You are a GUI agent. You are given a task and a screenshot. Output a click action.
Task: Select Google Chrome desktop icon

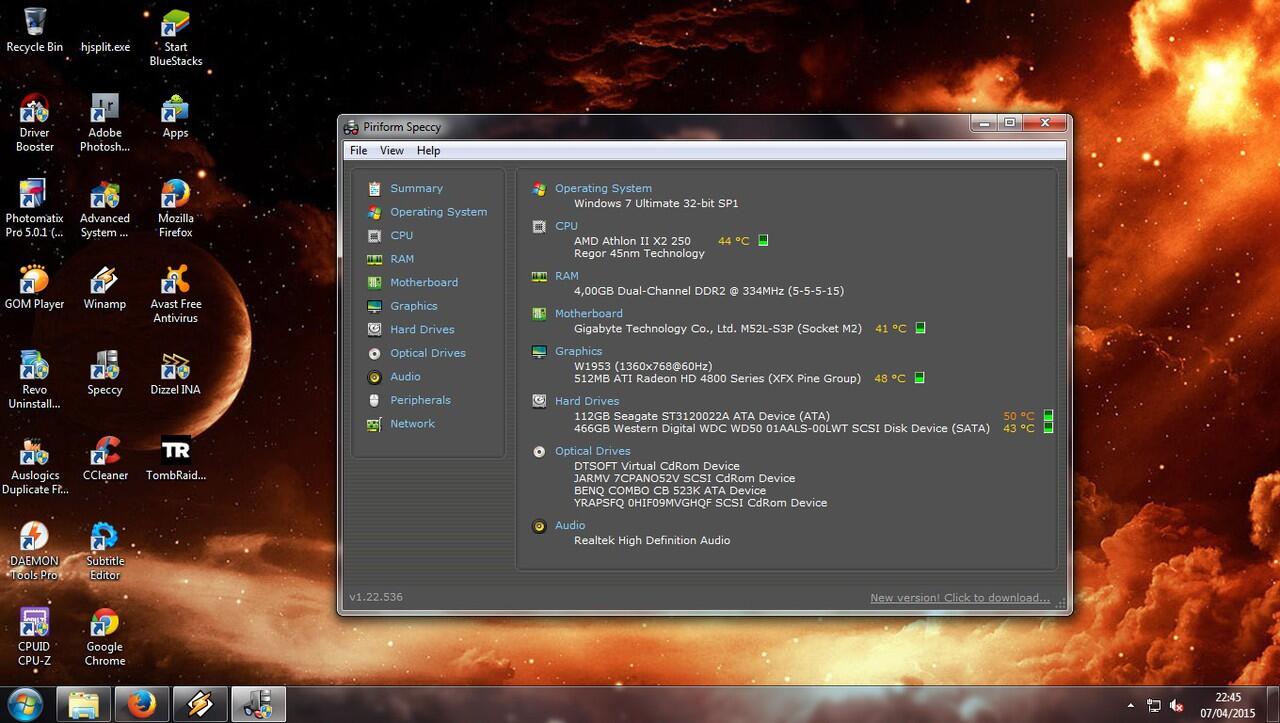click(105, 637)
